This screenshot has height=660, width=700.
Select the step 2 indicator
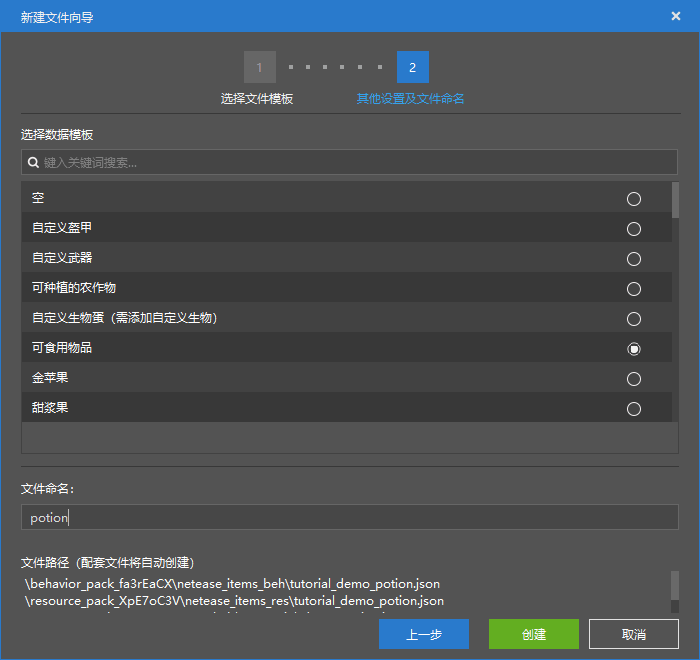click(x=413, y=67)
